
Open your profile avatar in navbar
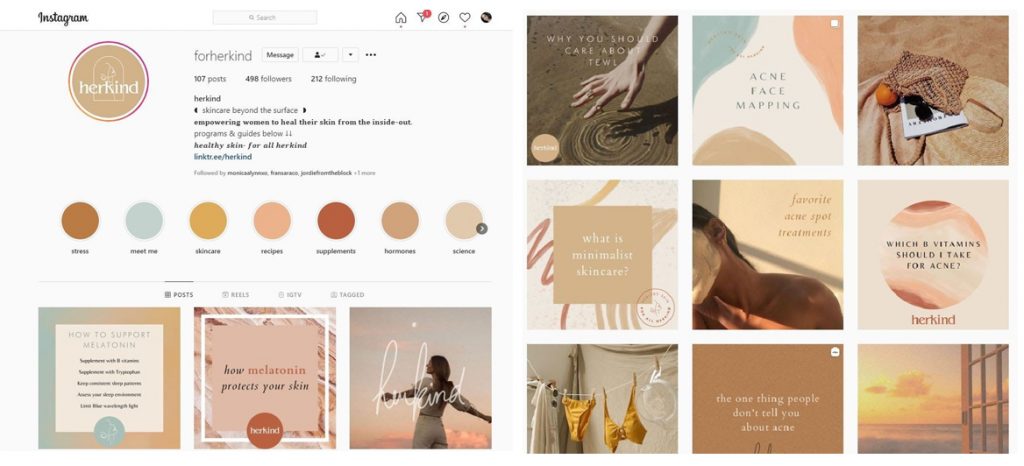(x=486, y=18)
